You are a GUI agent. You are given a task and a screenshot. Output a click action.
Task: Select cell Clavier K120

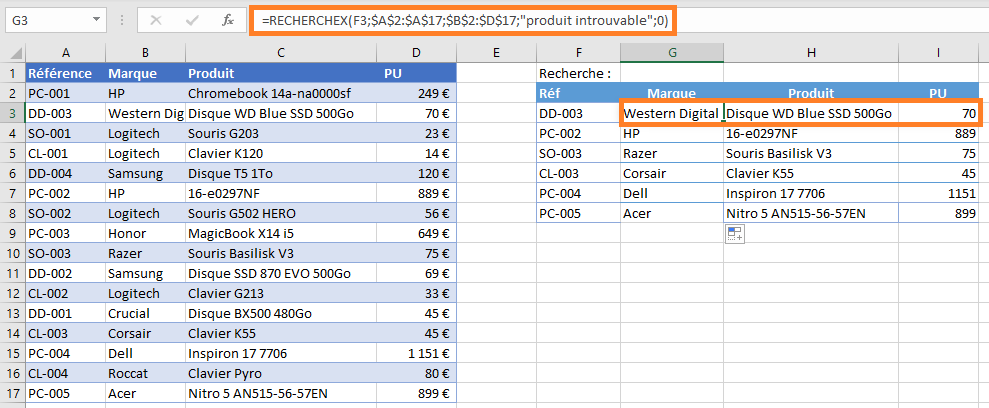click(x=281, y=153)
